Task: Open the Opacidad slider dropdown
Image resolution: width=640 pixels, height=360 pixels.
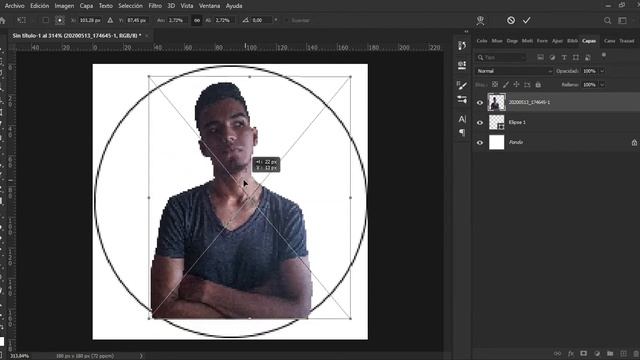Action: tap(602, 71)
